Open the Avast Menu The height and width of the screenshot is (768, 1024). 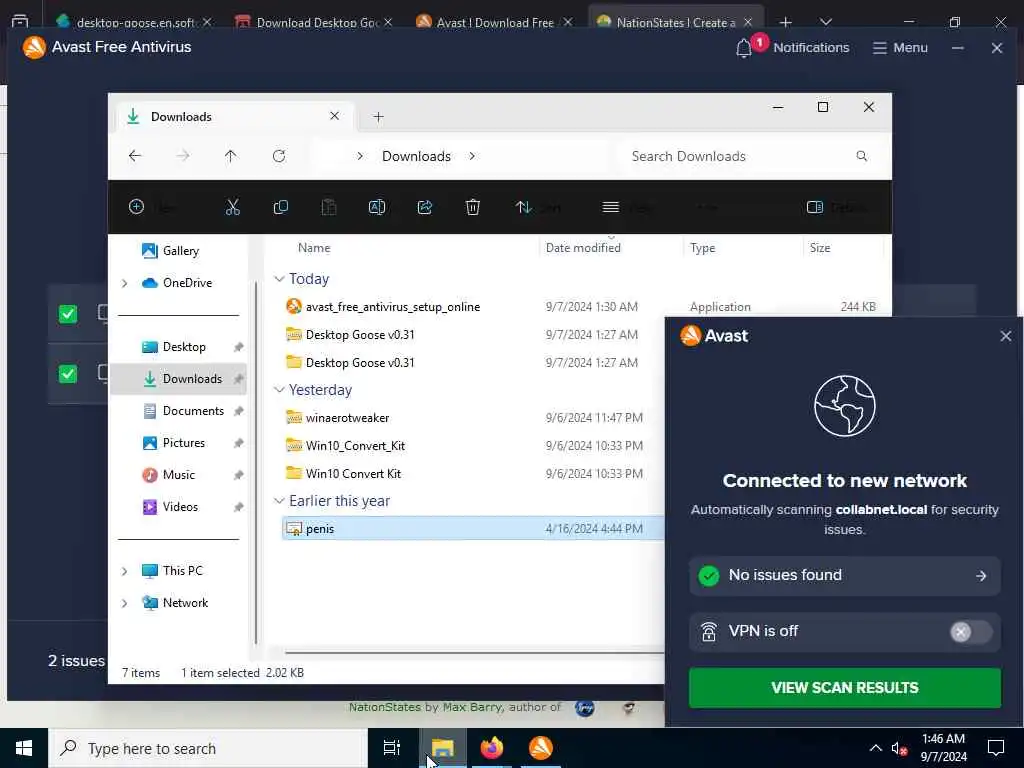[x=900, y=48]
